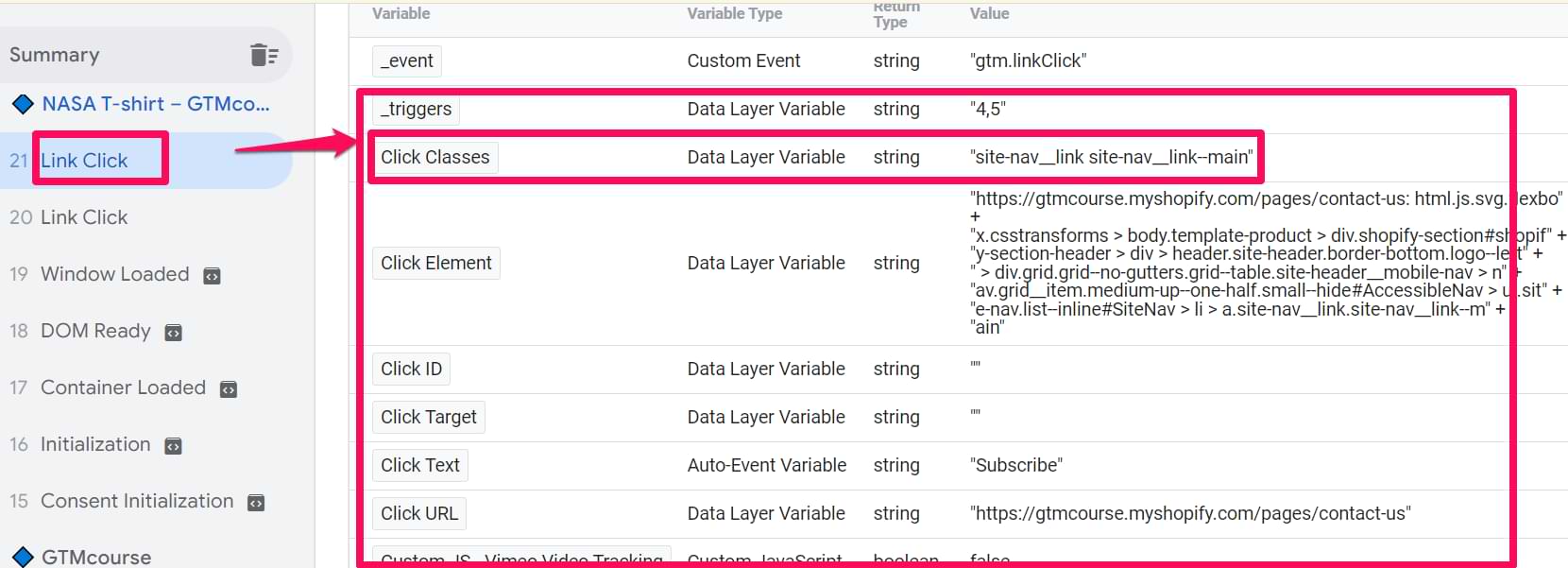Viewport: 1568px width, 568px height.
Task: Click the Click Text variable chip
Action: pos(419,465)
